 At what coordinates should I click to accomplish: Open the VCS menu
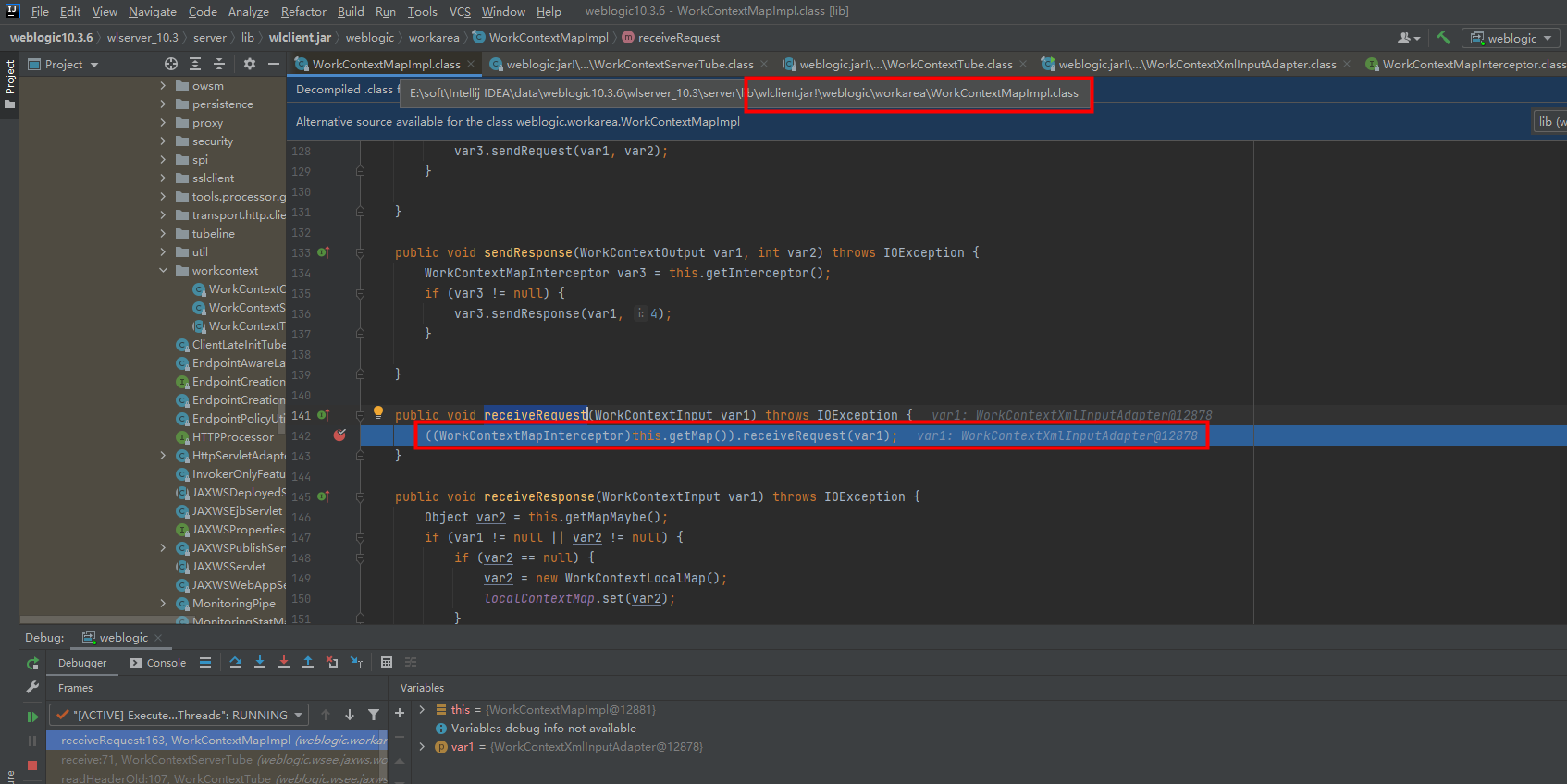460,11
